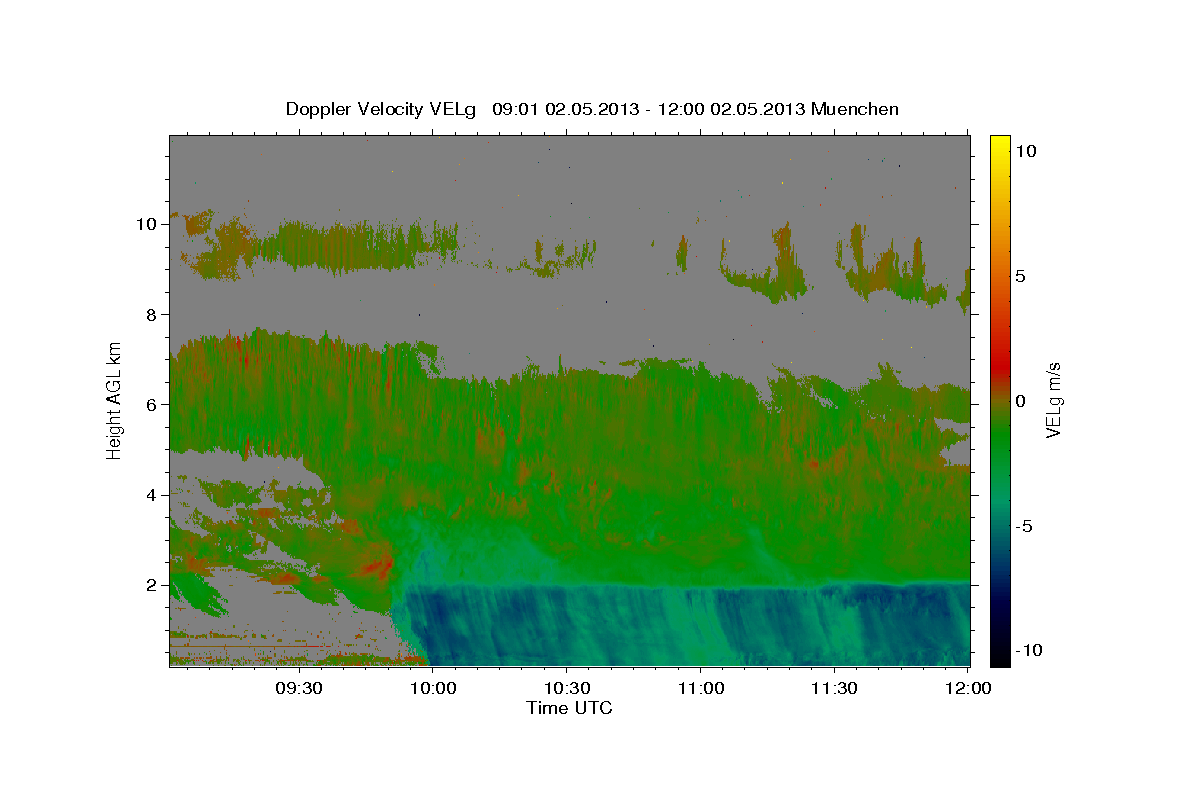Click the 'Height AGL km' axis label
The image size is (1200, 800).
[x=115, y=400]
